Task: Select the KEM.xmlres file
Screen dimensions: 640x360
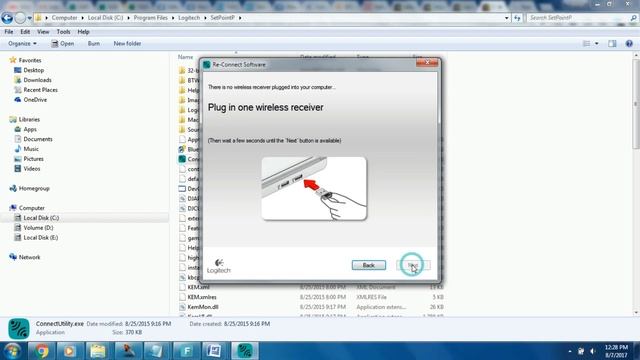Action: pos(202,297)
